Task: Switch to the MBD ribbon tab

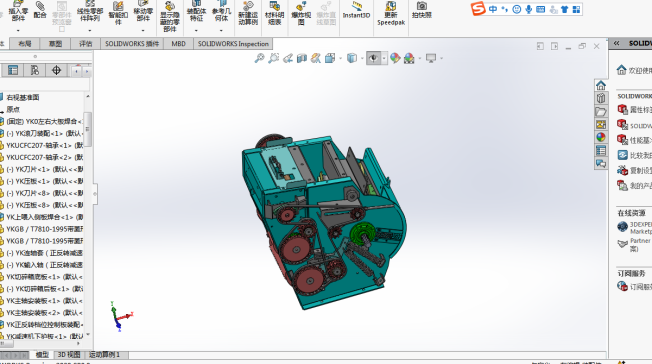Action: 178,44
